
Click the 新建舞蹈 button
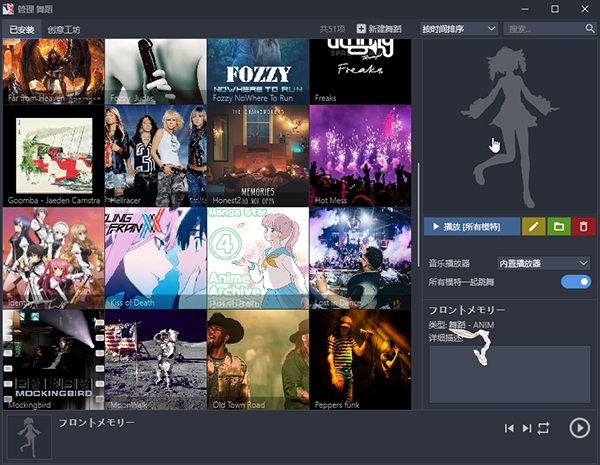click(x=379, y=29)
